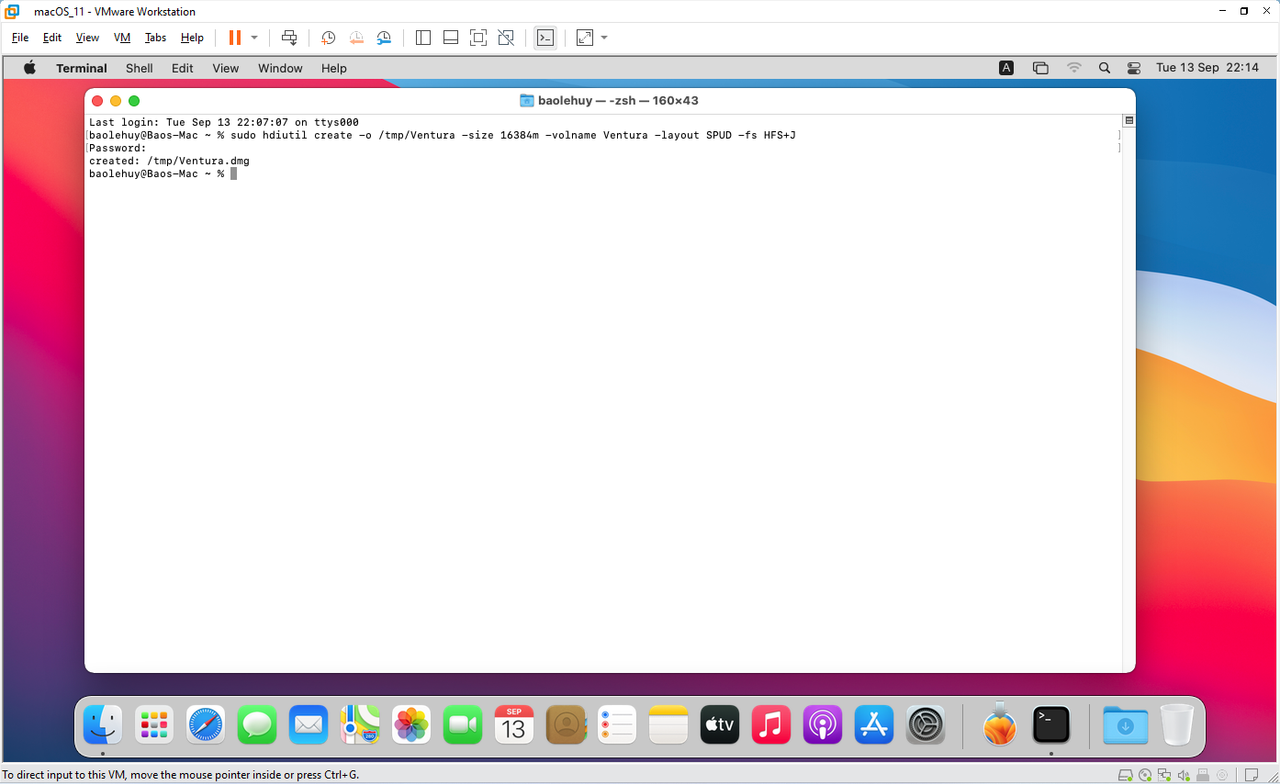Screen dimensions: 1280x784
Task: Click the input source 'A' menu bar icon
Action: point(1007,68)
